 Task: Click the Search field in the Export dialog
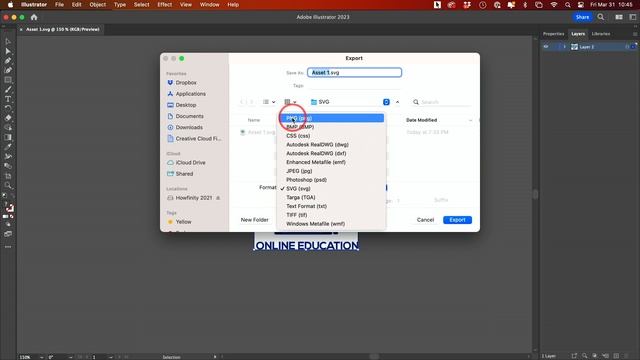[x=442, y=102]
